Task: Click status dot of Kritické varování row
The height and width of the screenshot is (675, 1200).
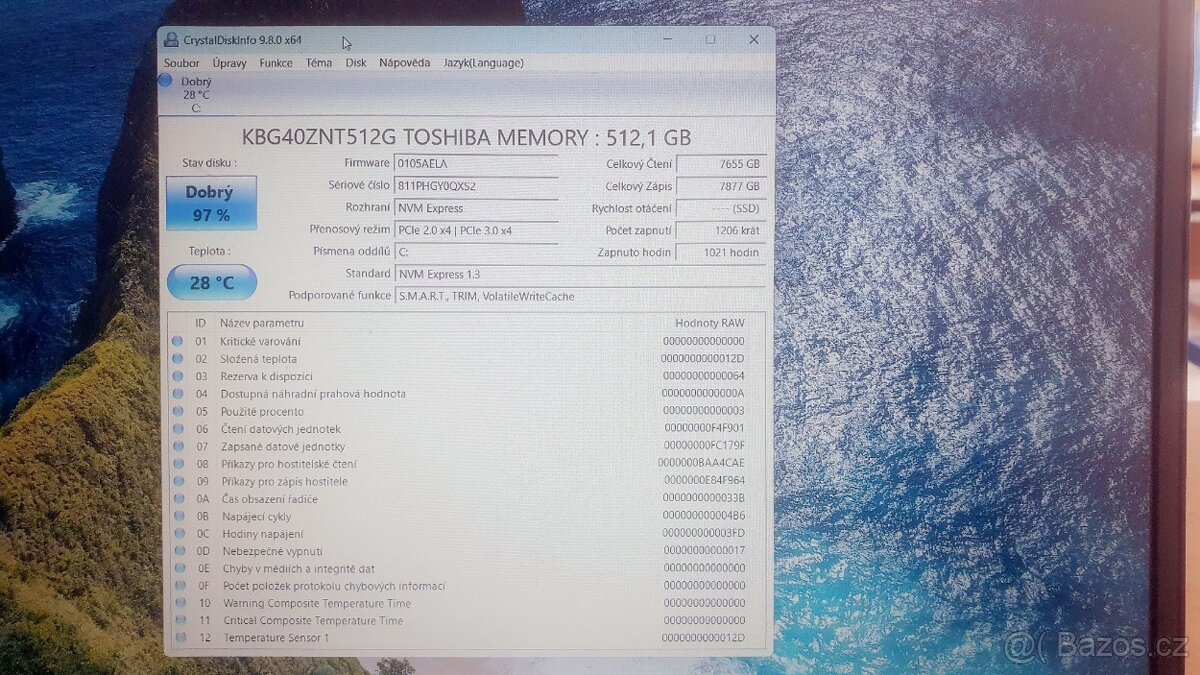Action: coord(178,341)
